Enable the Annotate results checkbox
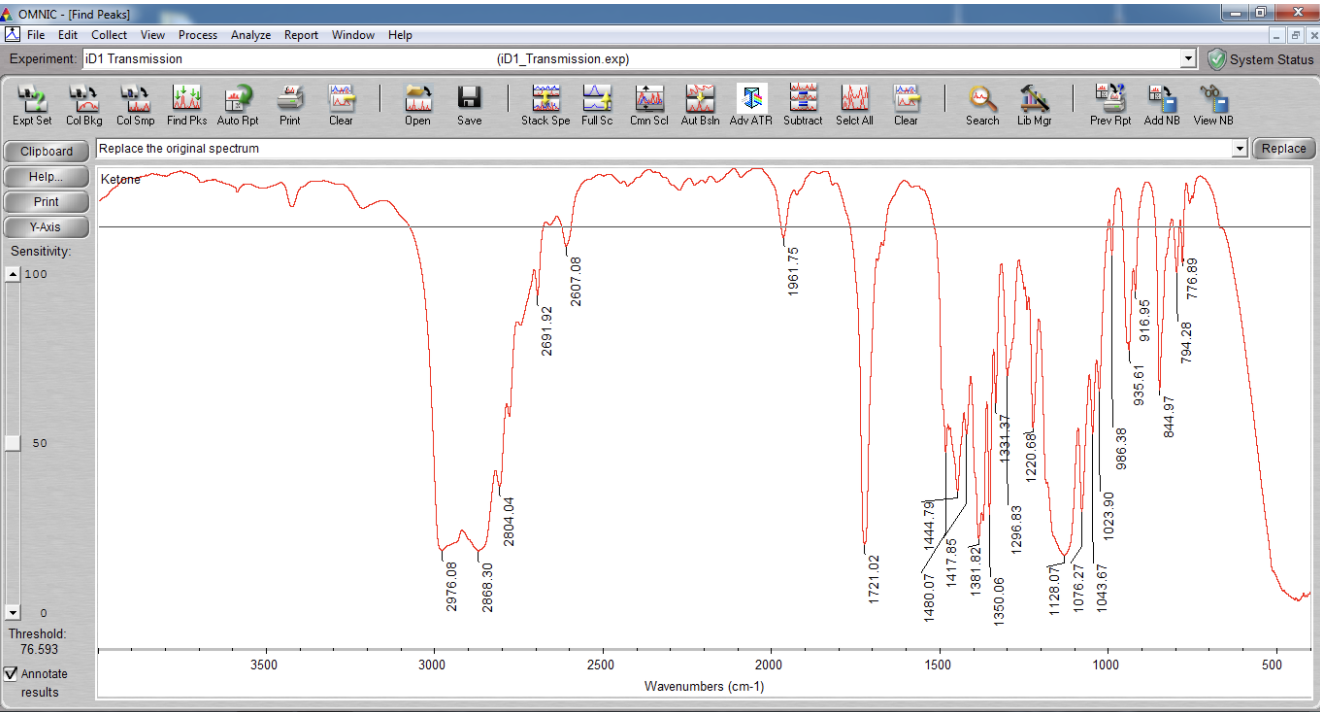 [10, 673]
